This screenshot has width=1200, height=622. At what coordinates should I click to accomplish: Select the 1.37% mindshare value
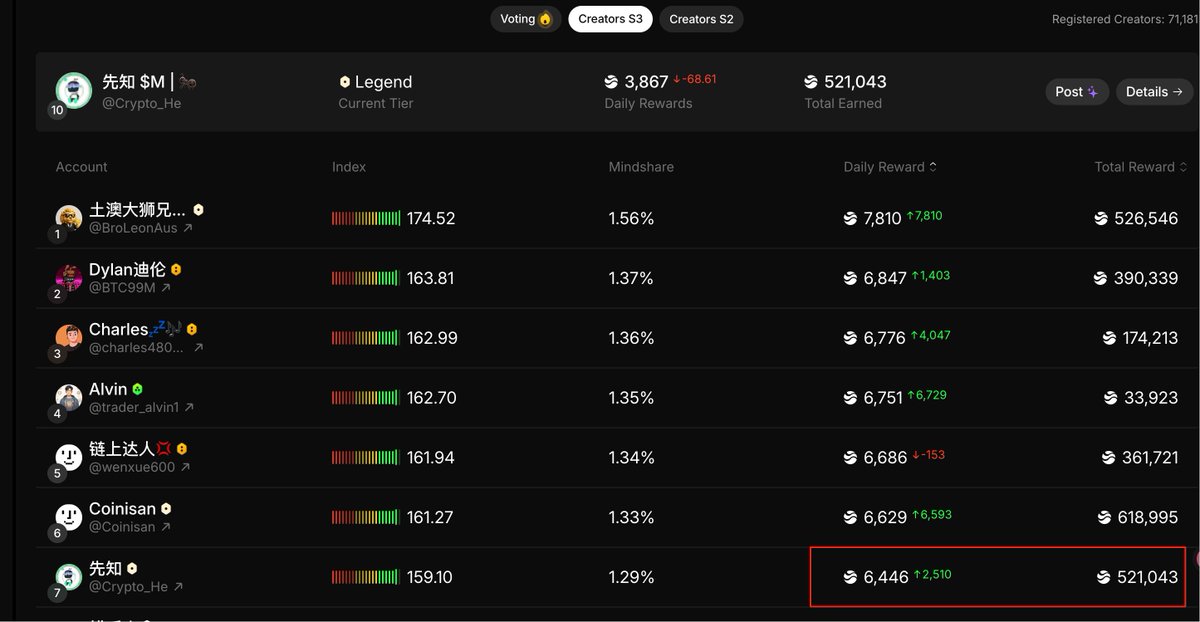(631, 278)
